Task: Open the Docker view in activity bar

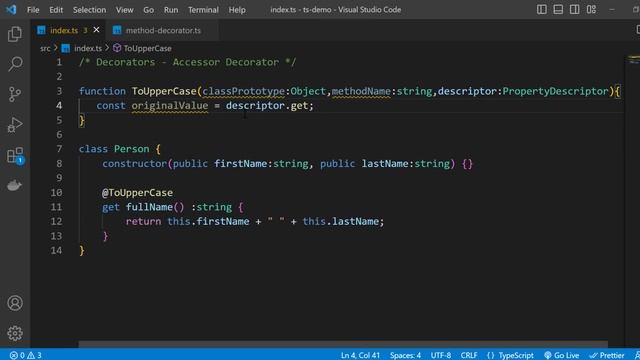Action: [15, 186]
